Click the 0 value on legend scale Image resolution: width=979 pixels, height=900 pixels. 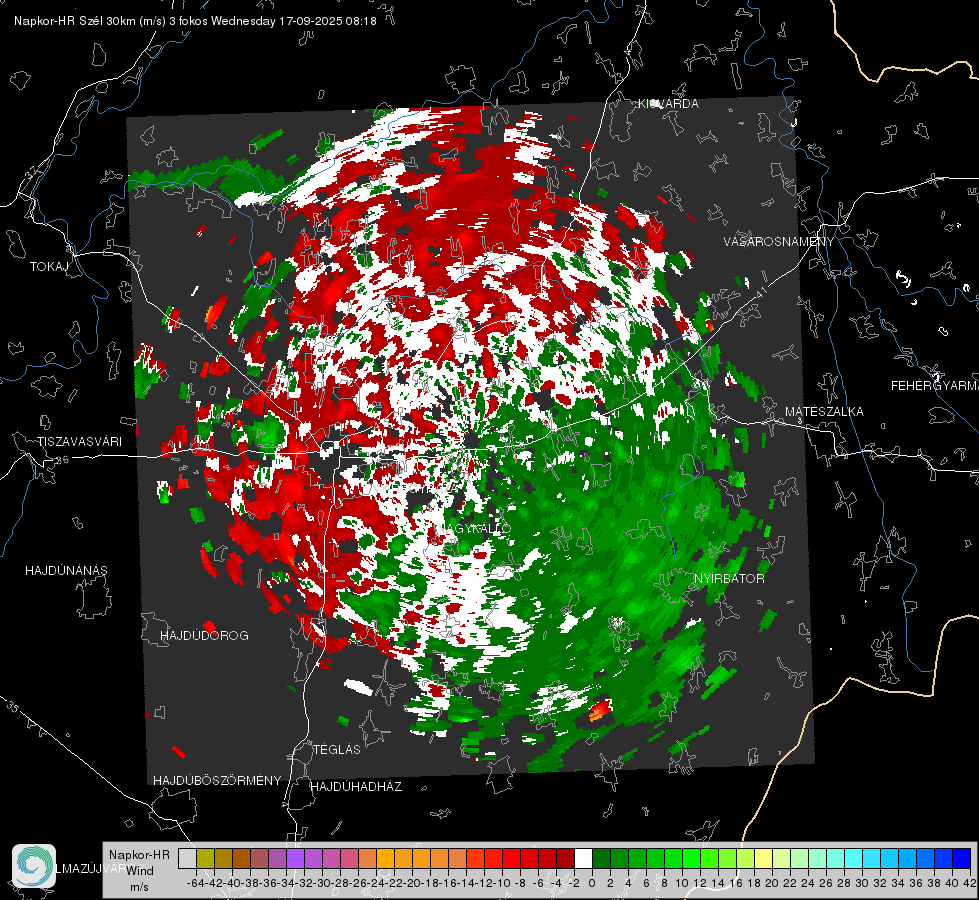click(x=592, y=883)
